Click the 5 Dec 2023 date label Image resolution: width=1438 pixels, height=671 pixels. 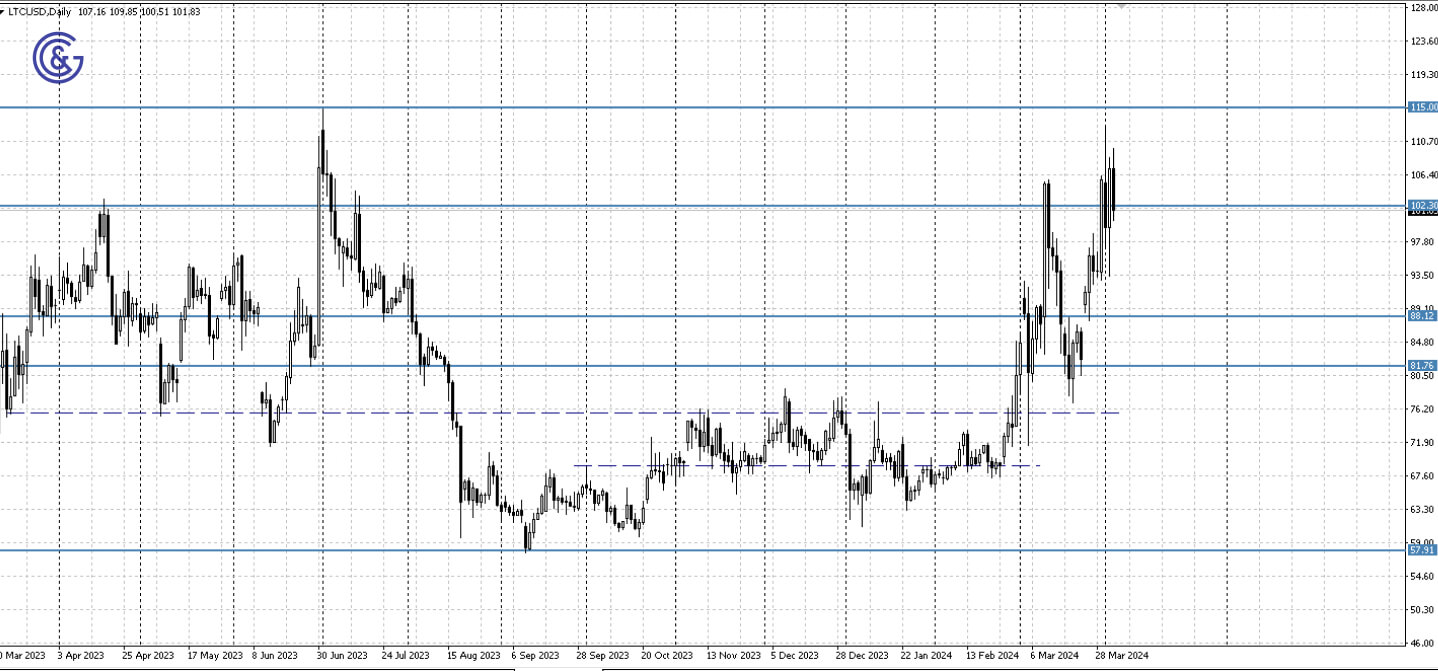(797, 656)
